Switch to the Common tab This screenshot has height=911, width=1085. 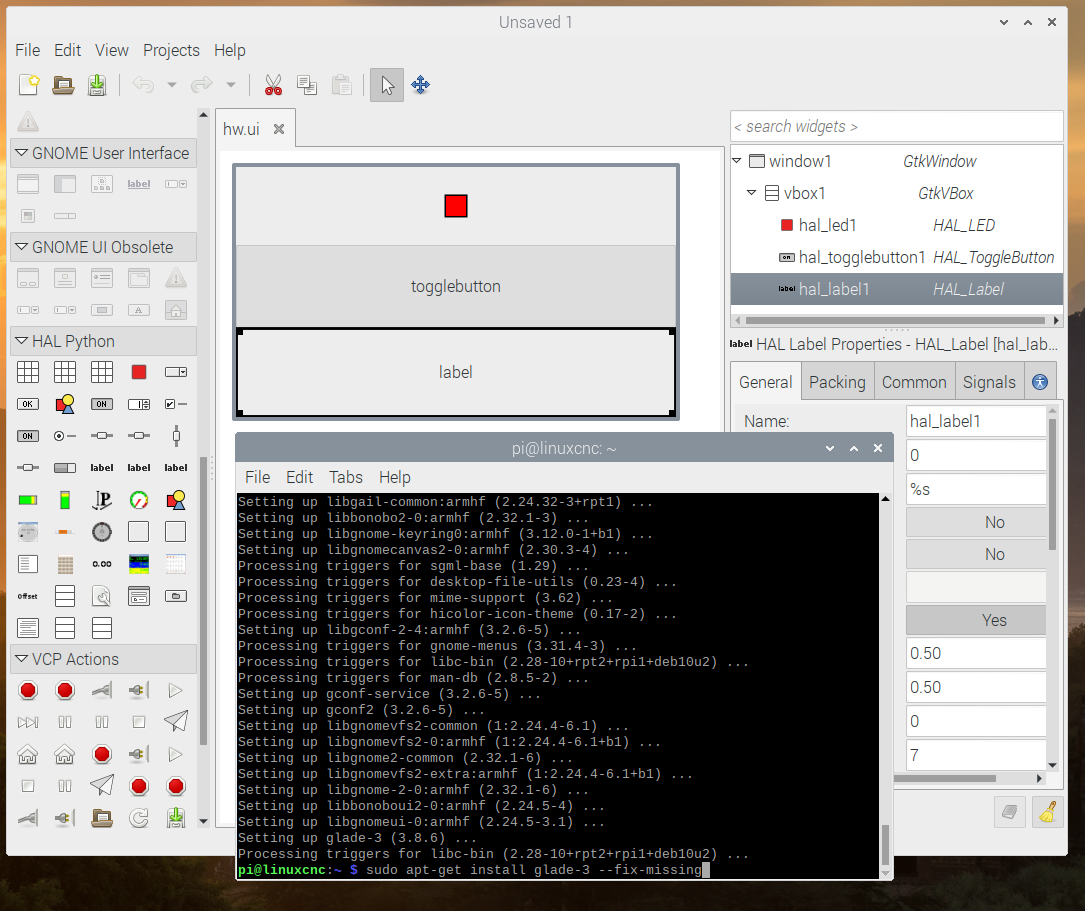tap(914, 383)
